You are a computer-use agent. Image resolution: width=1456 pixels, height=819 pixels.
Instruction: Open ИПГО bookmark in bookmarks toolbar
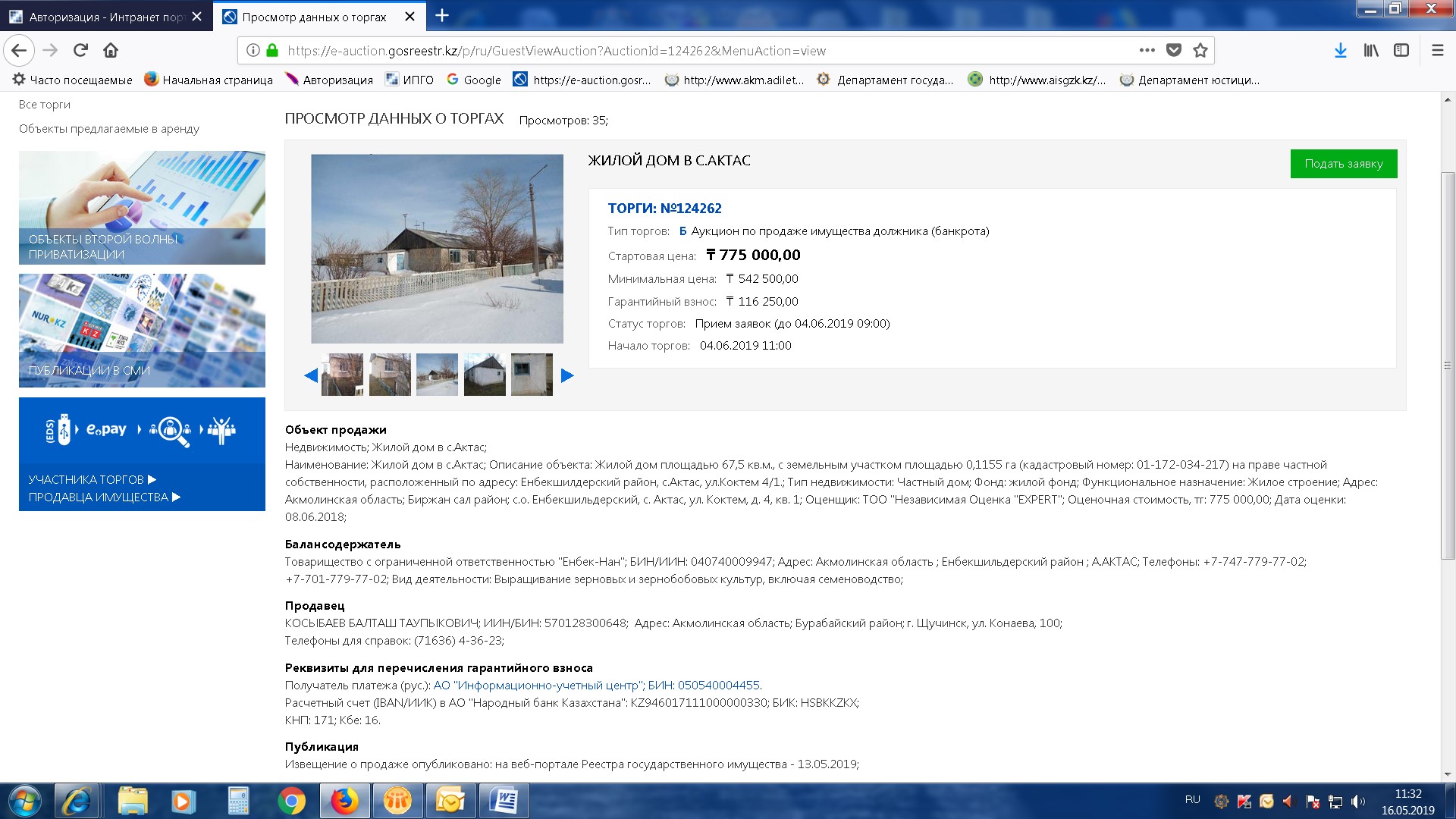[409, 80]
